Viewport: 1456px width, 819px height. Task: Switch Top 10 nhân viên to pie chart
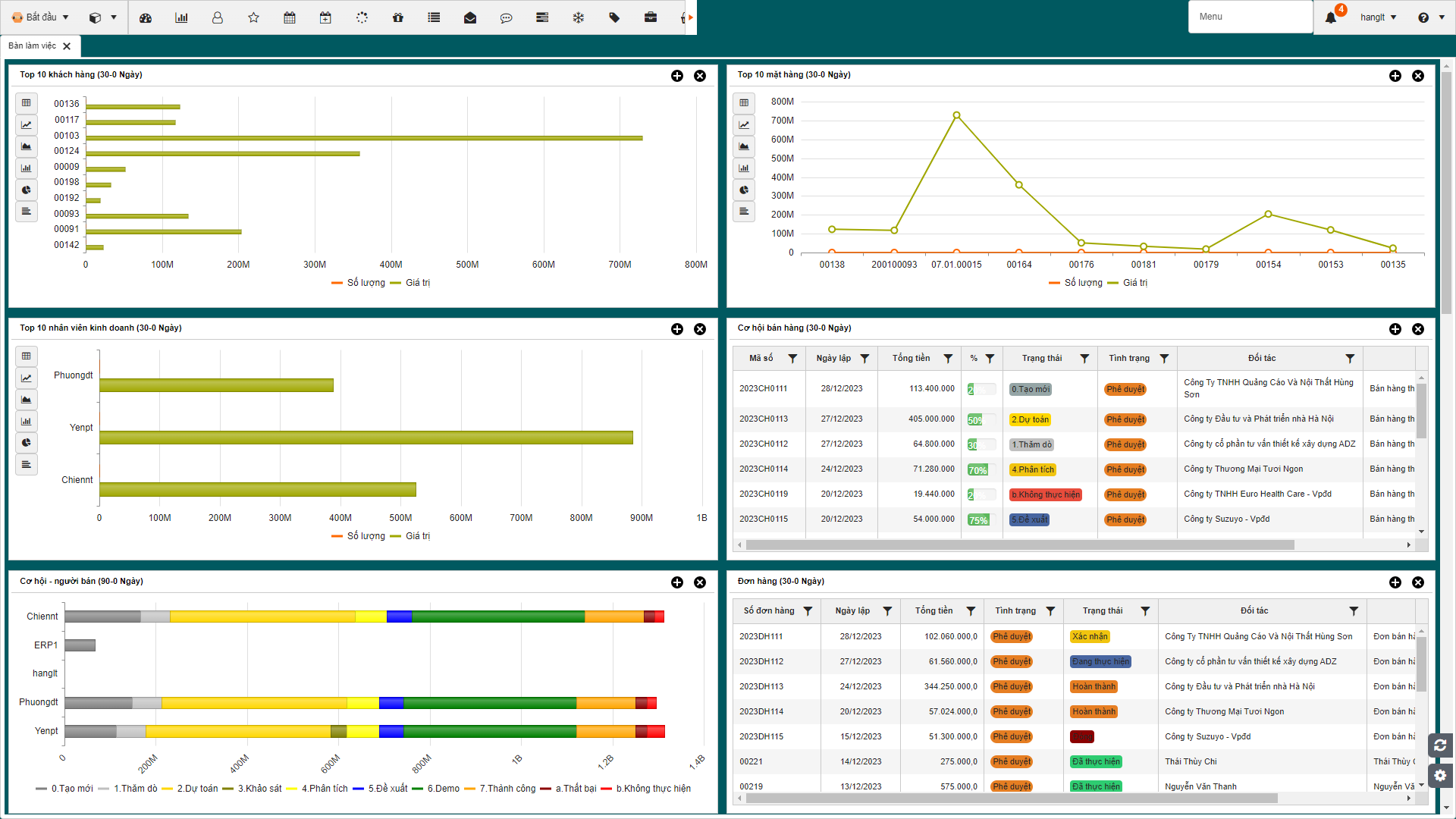27,443
